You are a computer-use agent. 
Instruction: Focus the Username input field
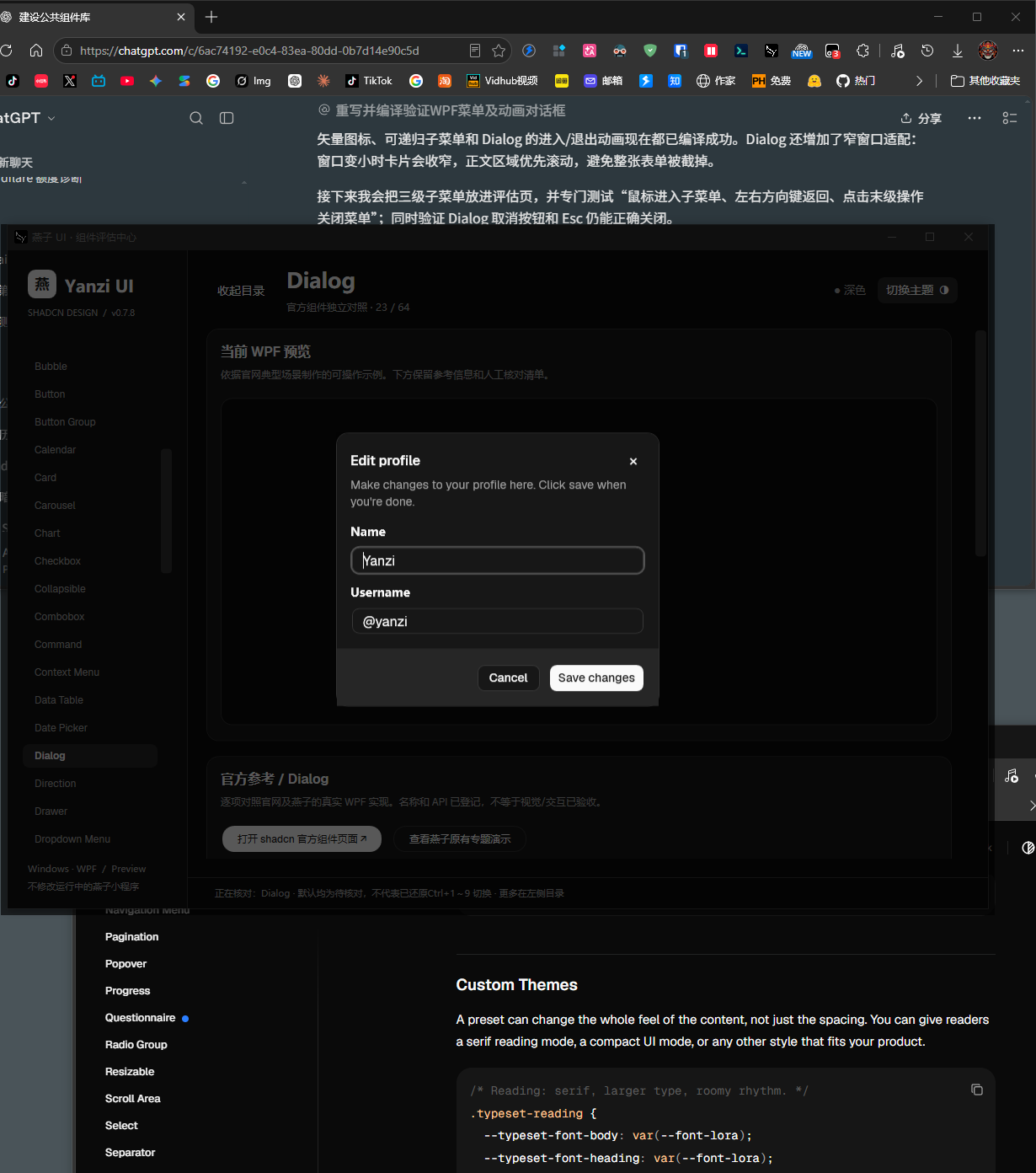coord(497,621)
